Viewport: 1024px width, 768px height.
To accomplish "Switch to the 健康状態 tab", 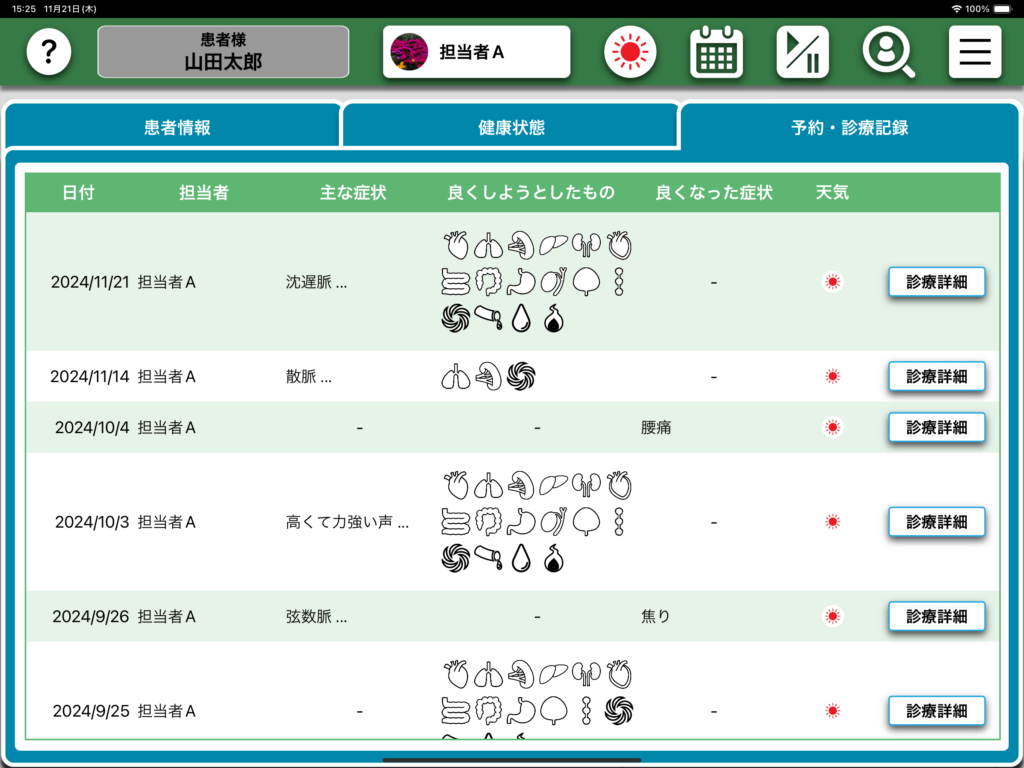I will pyautogui.click(x=511, y=128).
